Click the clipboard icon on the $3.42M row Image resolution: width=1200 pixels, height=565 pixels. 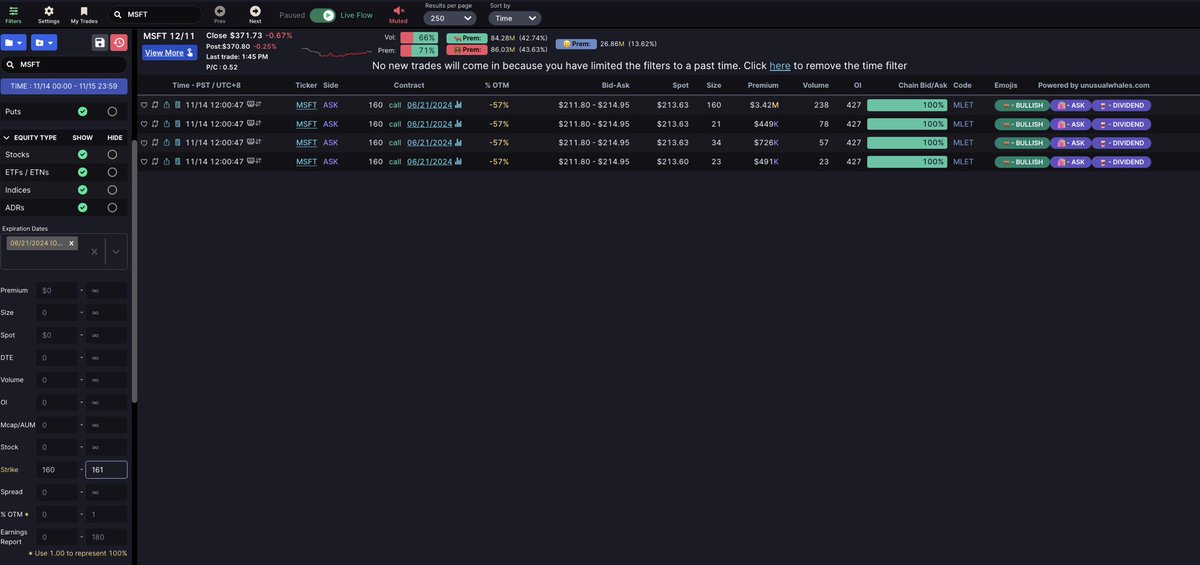(178, 105)
